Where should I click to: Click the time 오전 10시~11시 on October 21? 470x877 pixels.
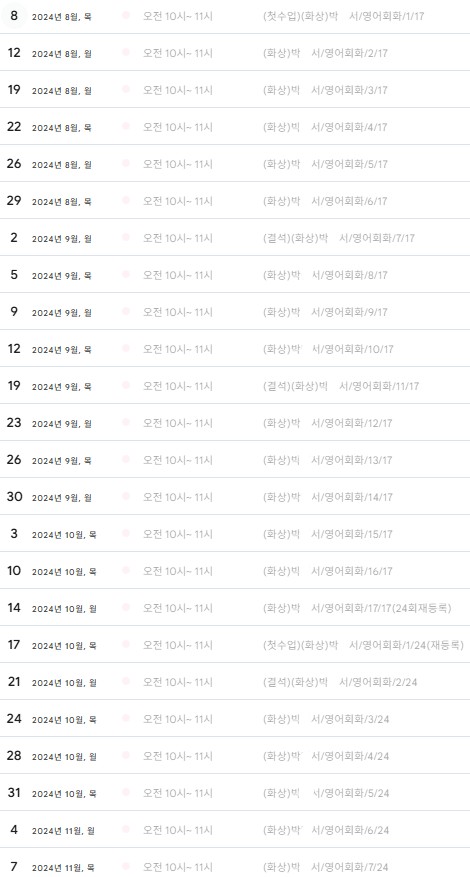coord(178,681)
